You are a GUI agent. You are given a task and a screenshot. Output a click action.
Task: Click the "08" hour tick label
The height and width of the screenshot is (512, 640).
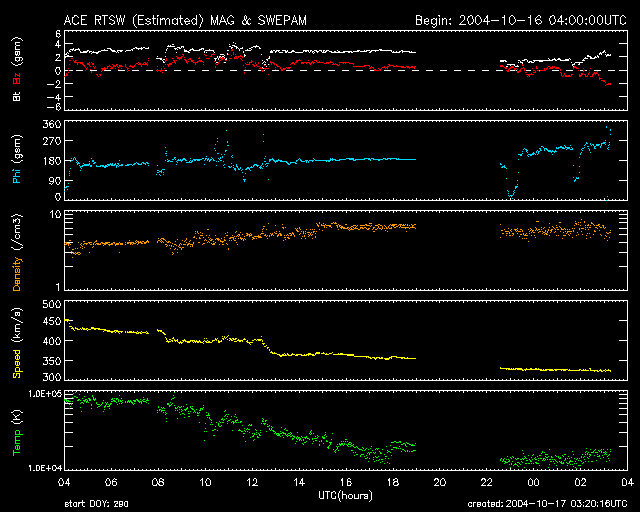point(158,482)
